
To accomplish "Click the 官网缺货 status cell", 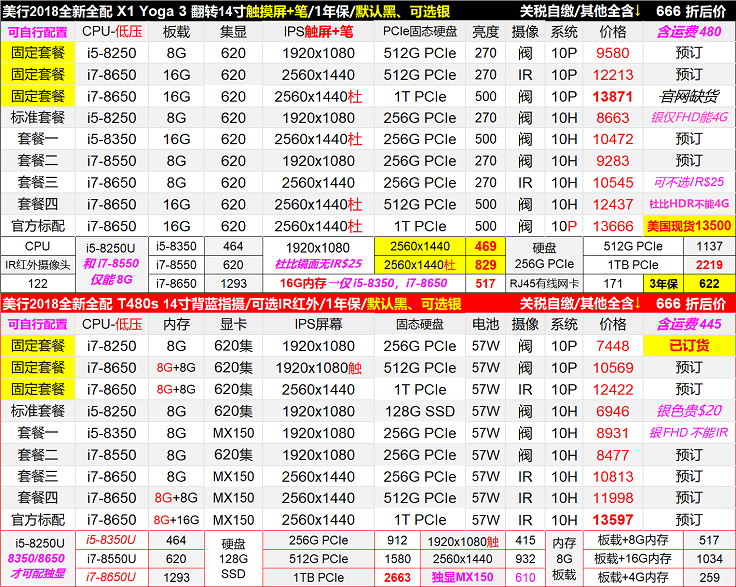I will coord(689,97).
